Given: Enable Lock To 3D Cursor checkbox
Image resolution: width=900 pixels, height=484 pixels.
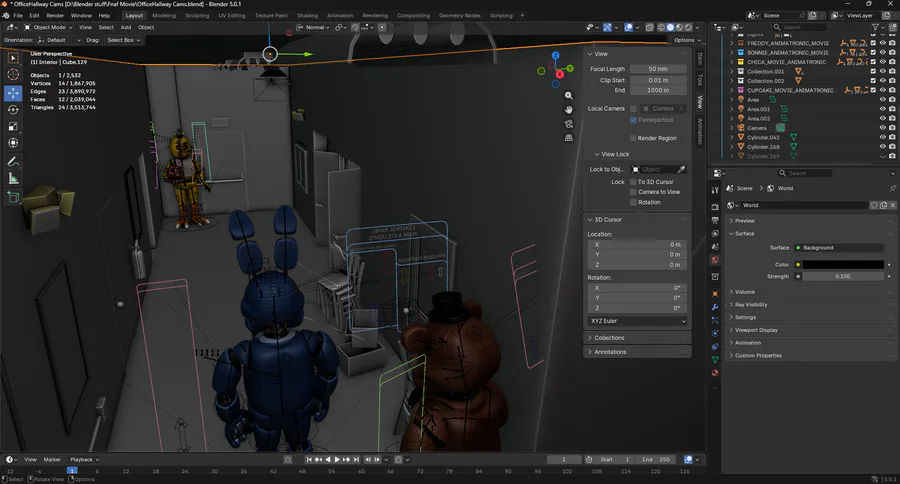Looking at the screenshot, I should [x=633, y=182].
